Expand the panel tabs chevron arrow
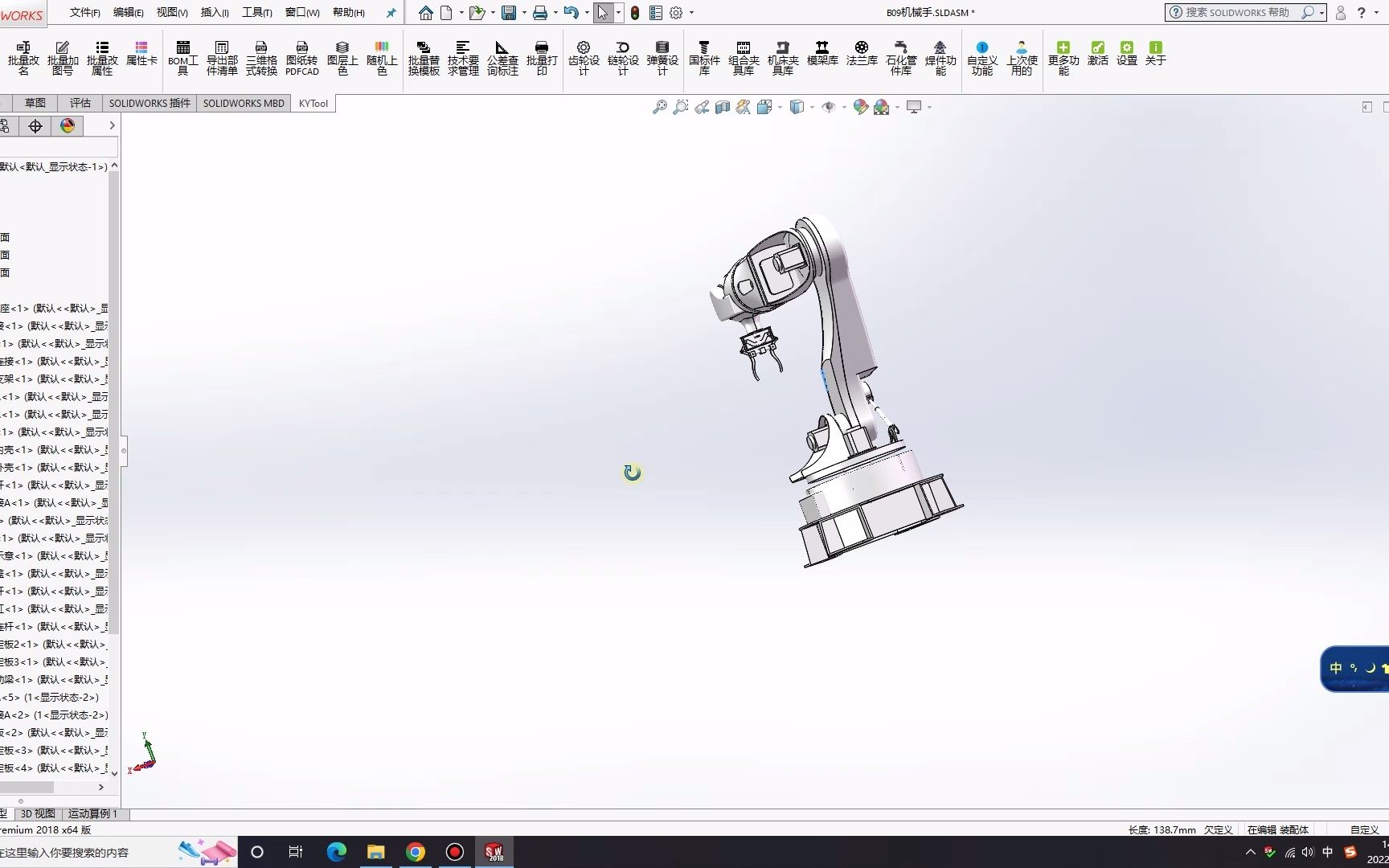 coord(112,125)
